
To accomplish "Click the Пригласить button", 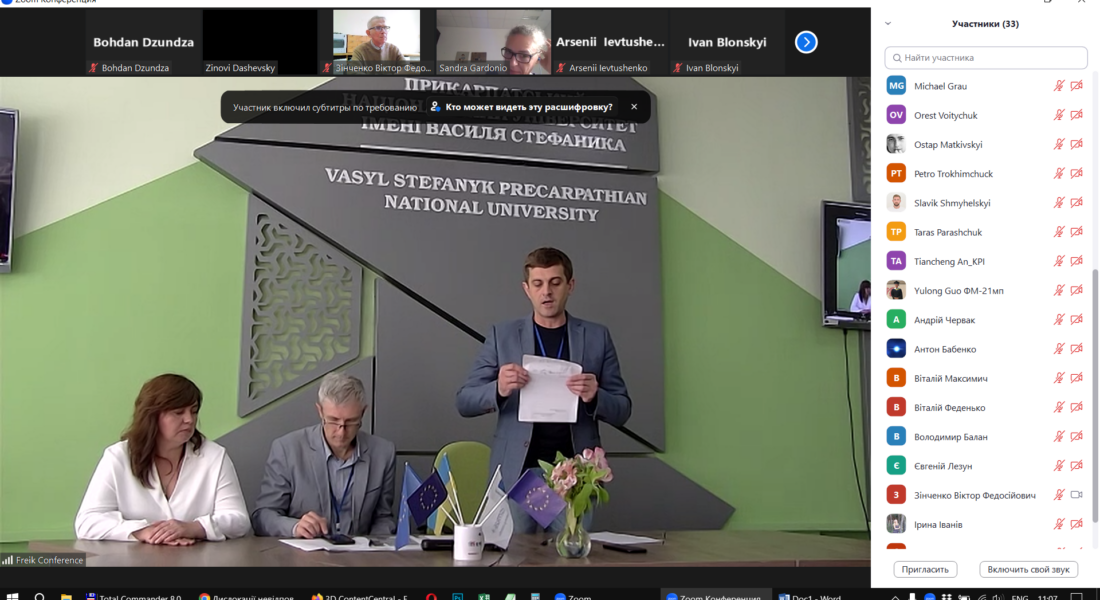I will pyautogui.click(x=925, y=569).
